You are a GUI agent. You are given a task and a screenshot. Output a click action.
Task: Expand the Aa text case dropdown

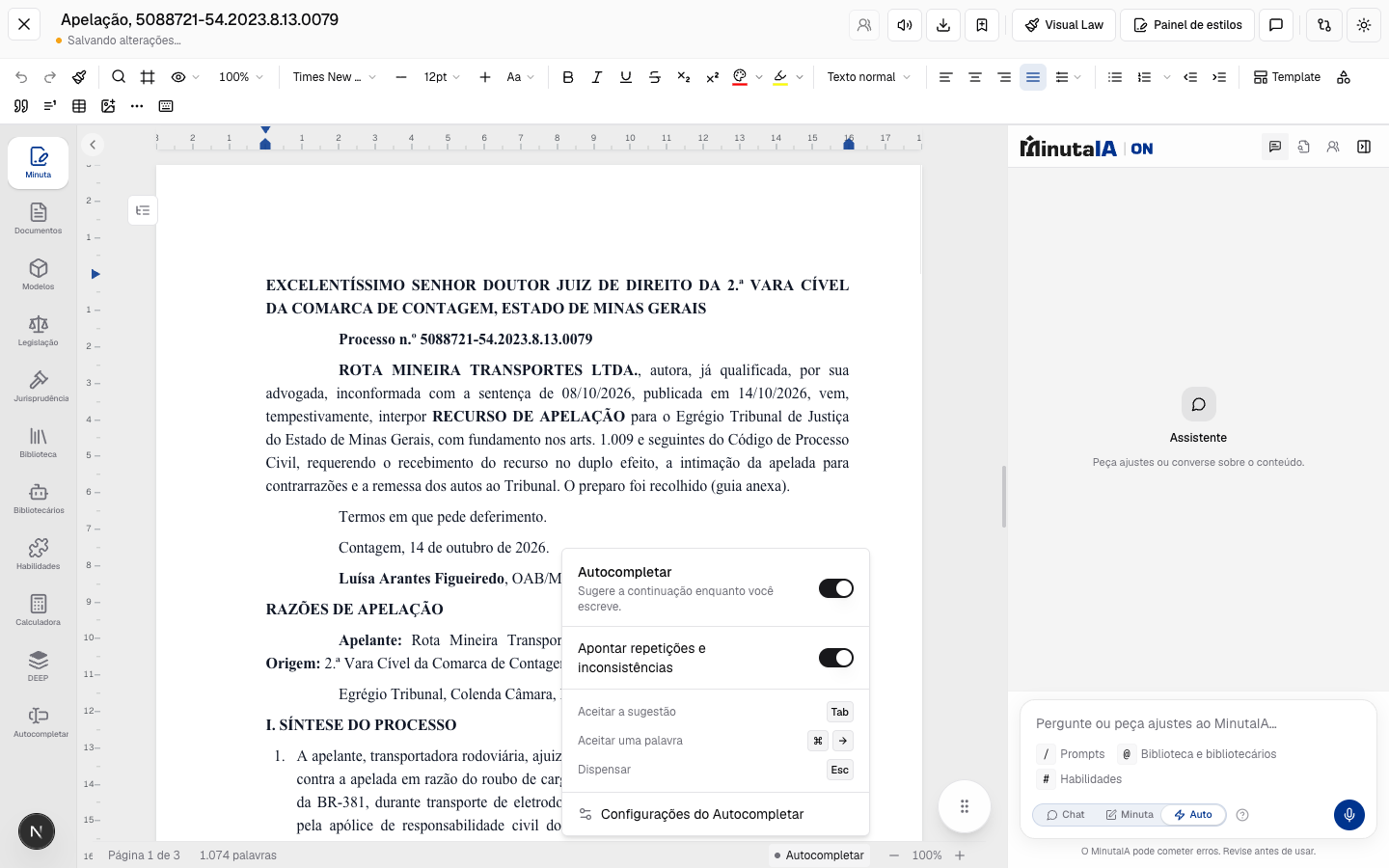point(520,77)
